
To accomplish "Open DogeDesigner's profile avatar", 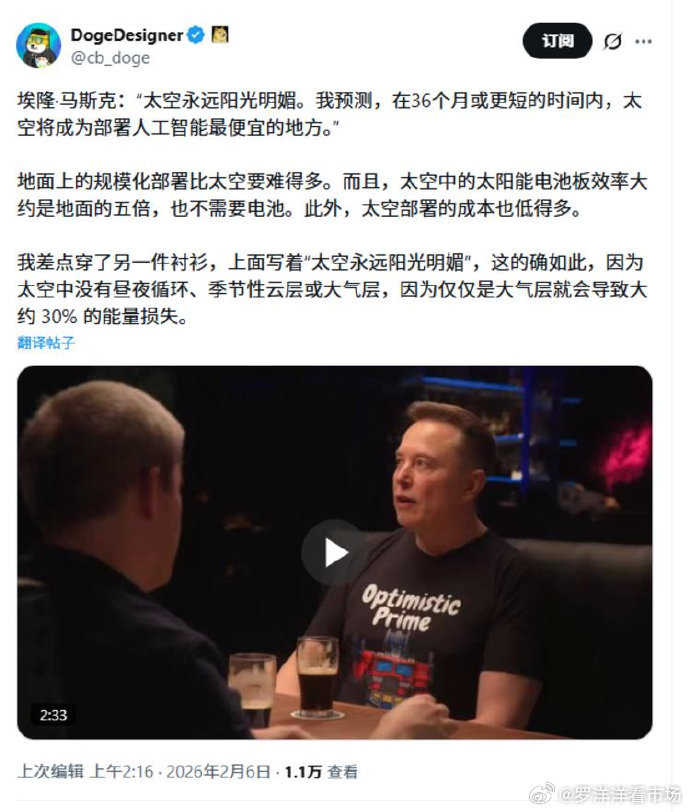I will coord(39,46).
